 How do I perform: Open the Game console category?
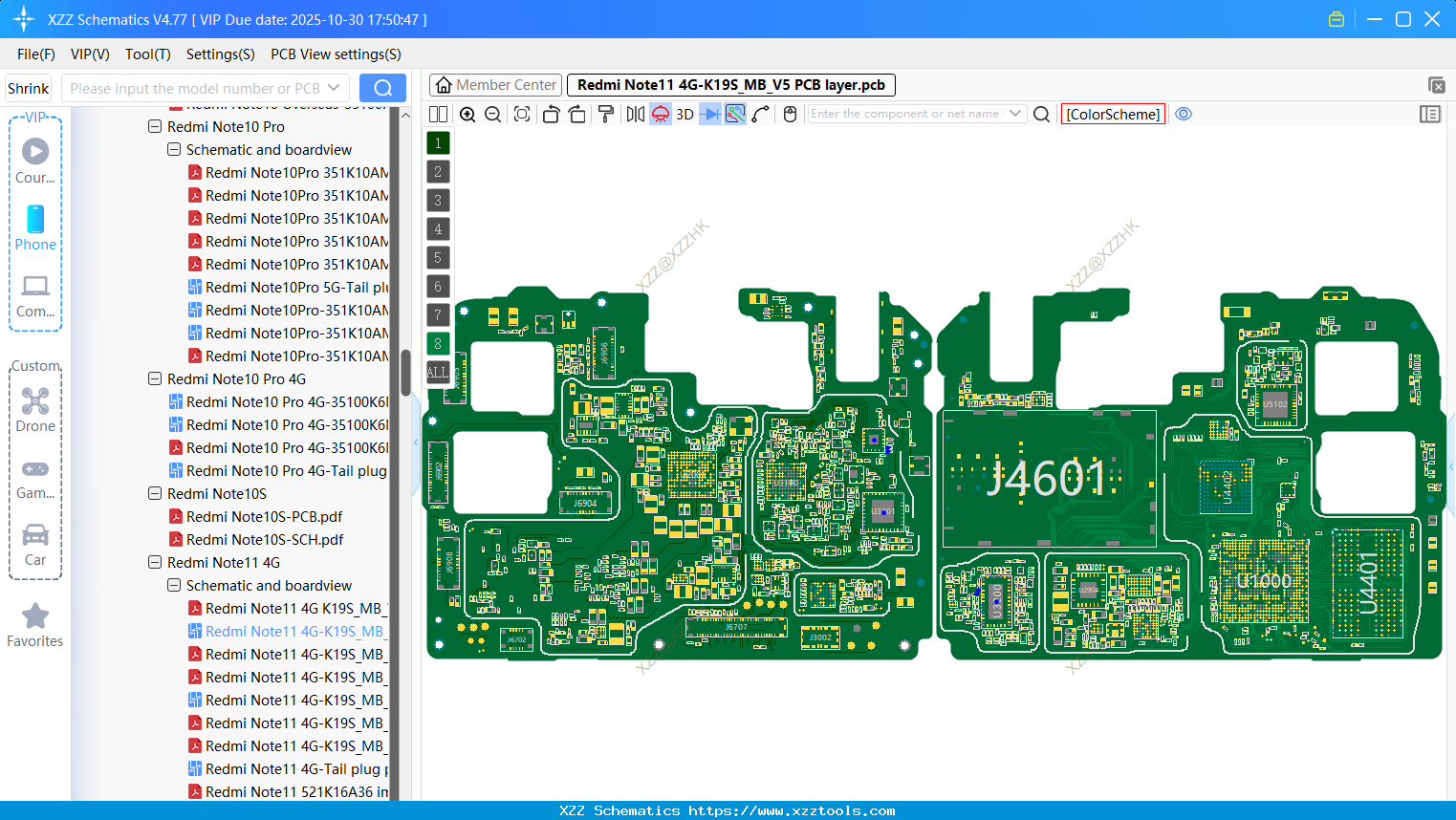[x=35, y=480]
